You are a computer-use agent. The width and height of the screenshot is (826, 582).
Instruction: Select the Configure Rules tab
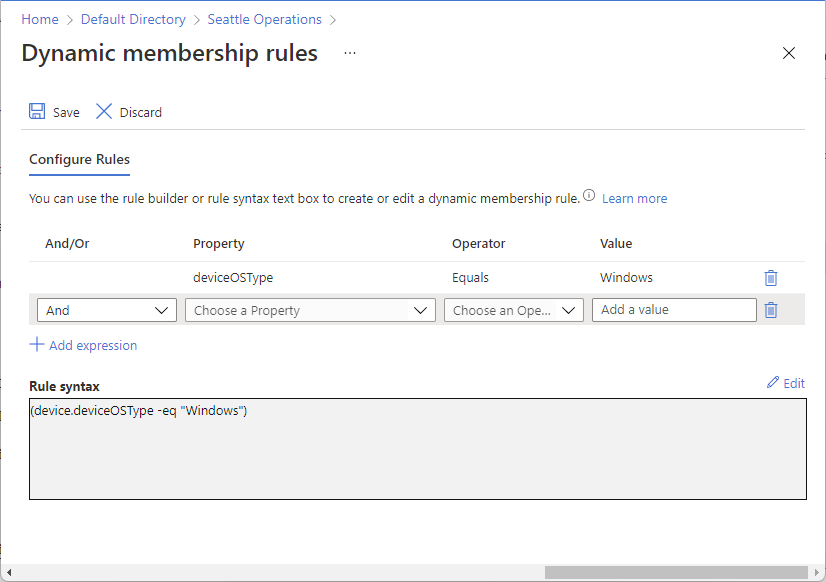pos(80,159)
